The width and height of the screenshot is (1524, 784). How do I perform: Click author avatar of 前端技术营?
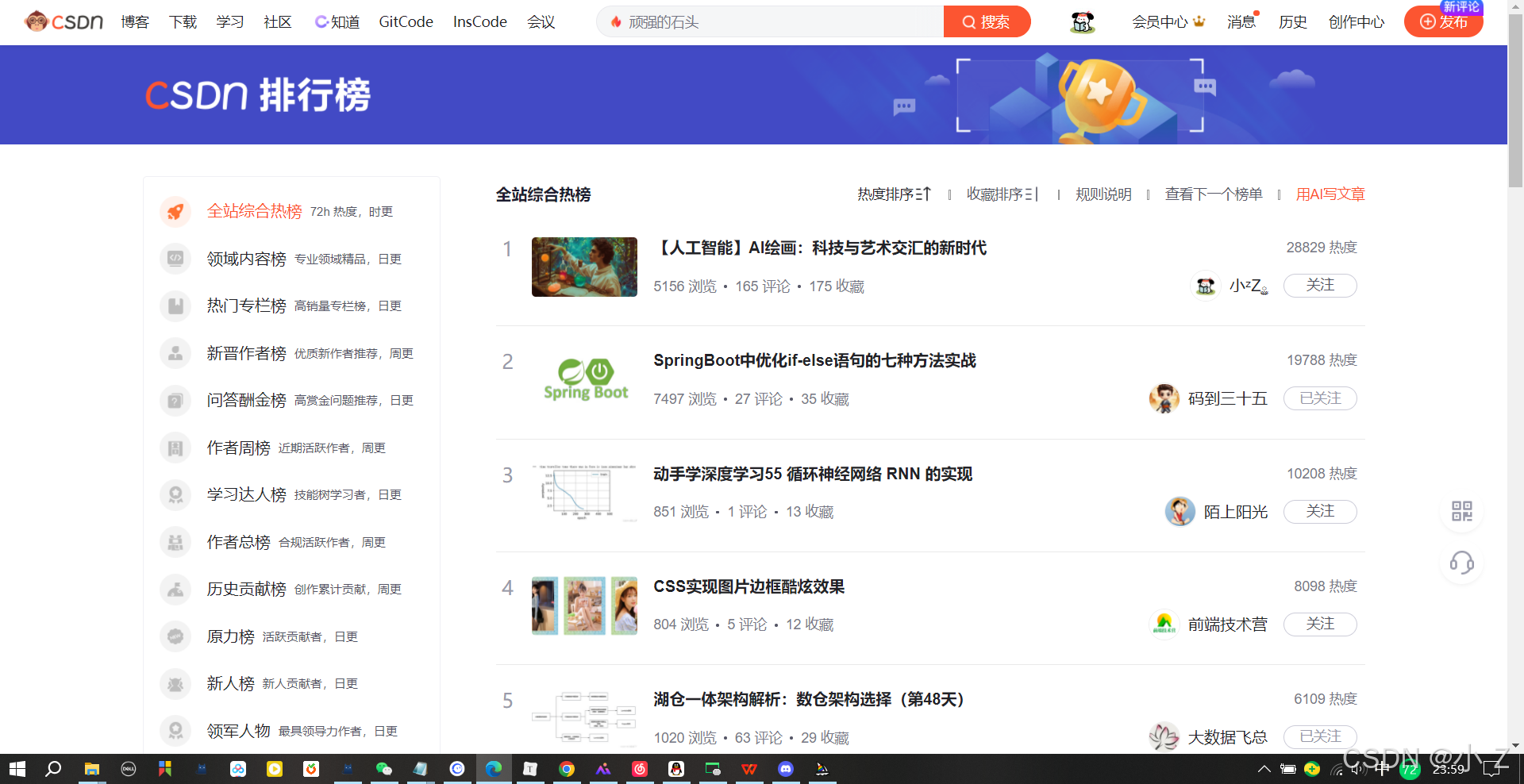1164,625
